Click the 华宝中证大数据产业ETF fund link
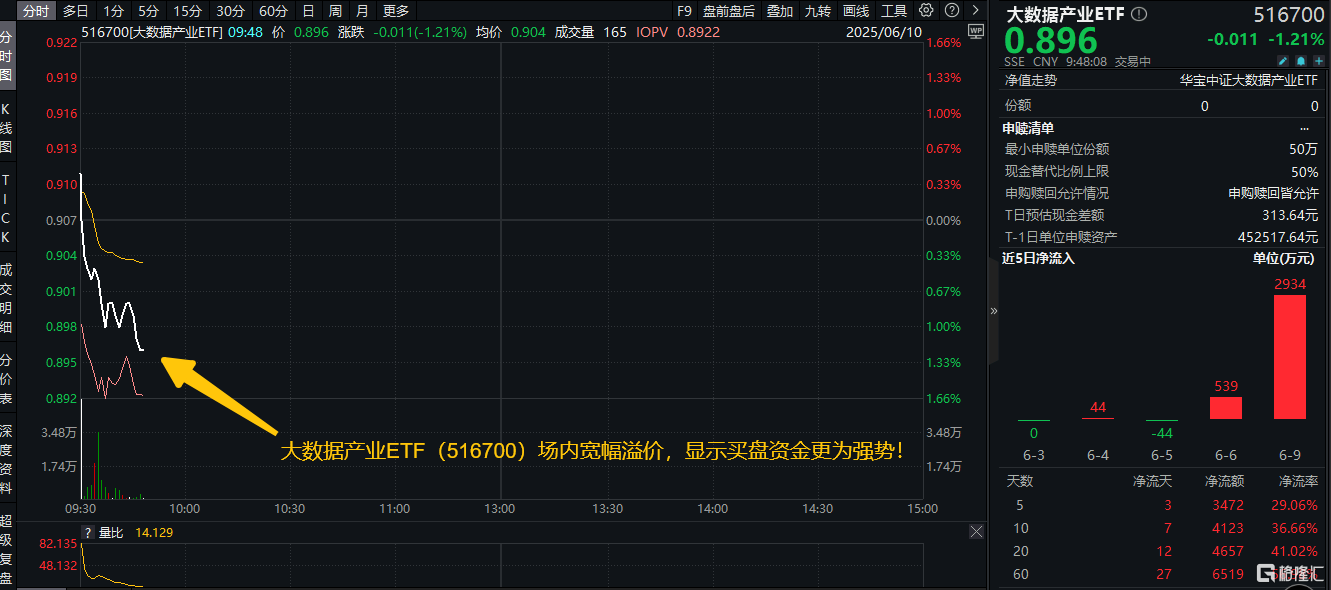The height and width of the screenshot is (590, 1331). point(1249,80)
